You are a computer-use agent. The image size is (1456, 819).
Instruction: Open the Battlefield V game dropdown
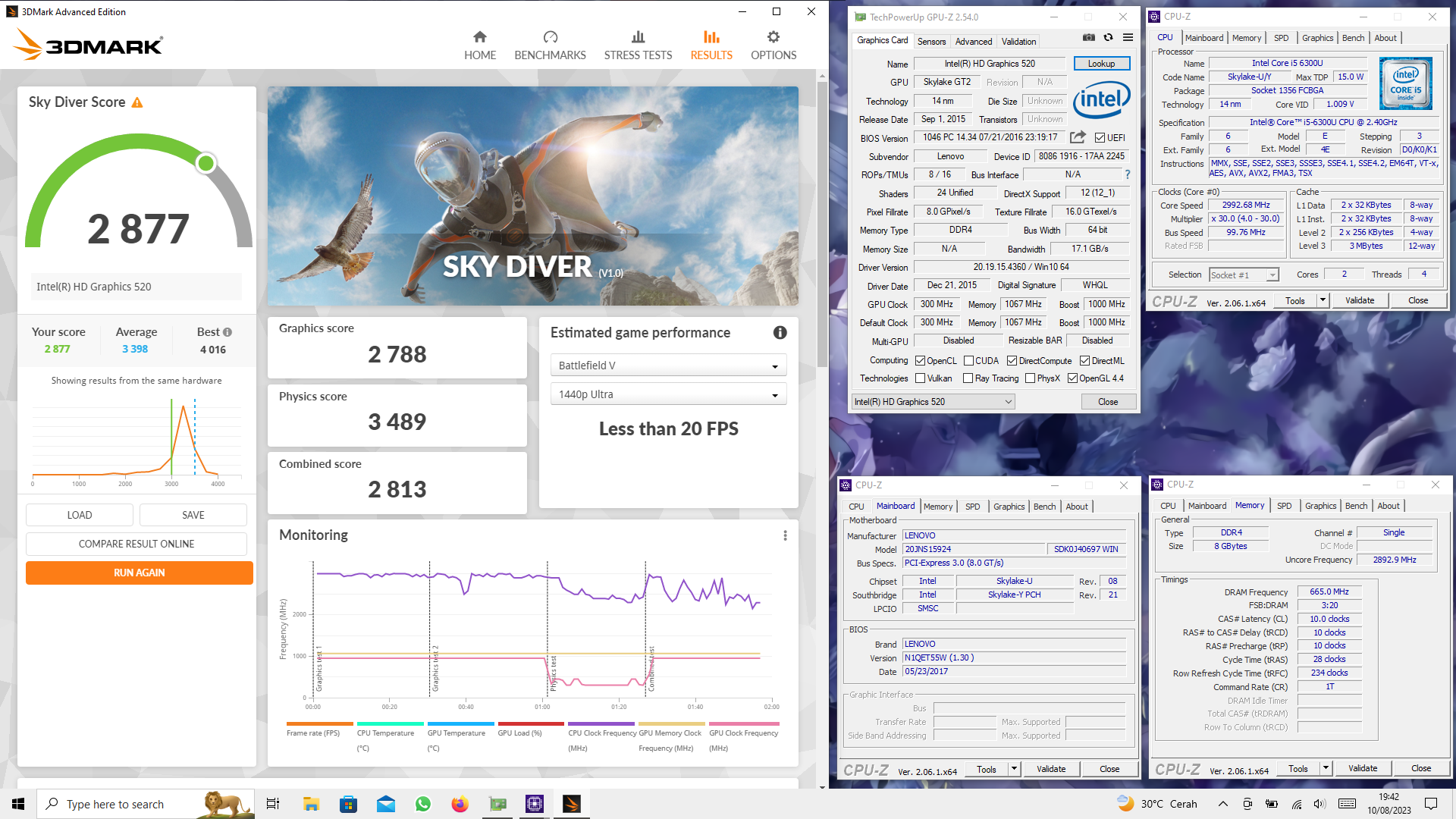[668, 366]
